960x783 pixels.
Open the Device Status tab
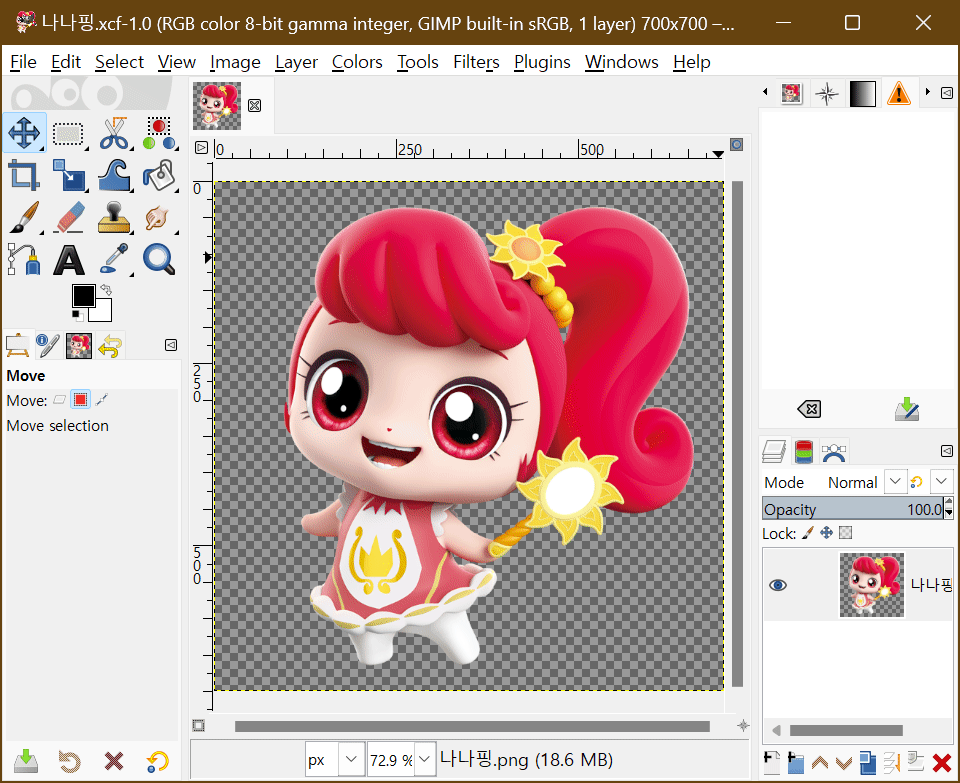click(x=48, y=345)
